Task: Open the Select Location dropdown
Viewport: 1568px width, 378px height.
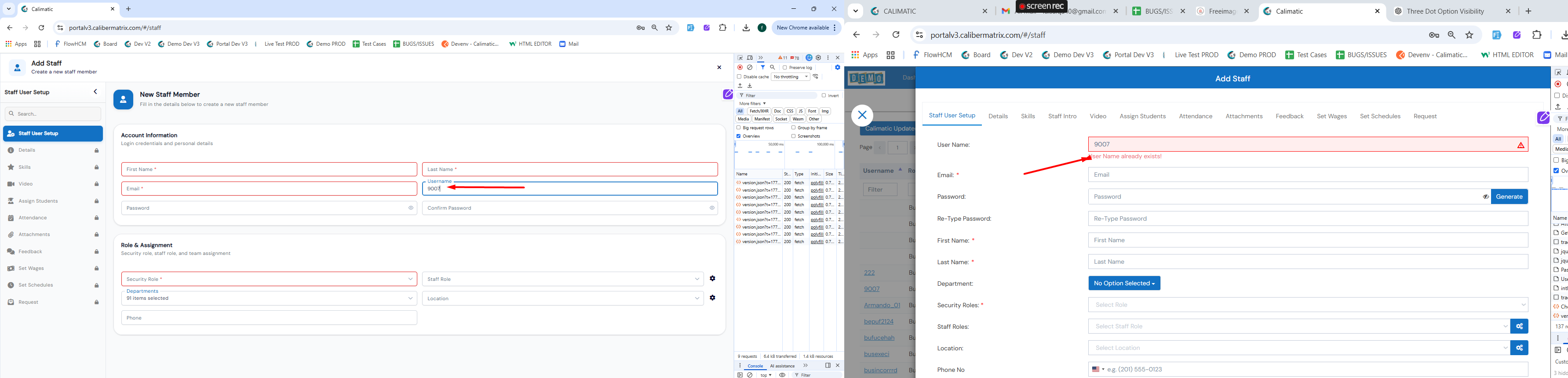Action: [x=1299, y=348]
